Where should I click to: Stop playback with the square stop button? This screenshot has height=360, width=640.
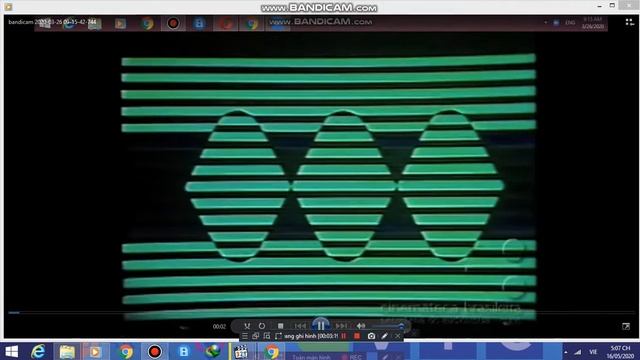(280, 326)
